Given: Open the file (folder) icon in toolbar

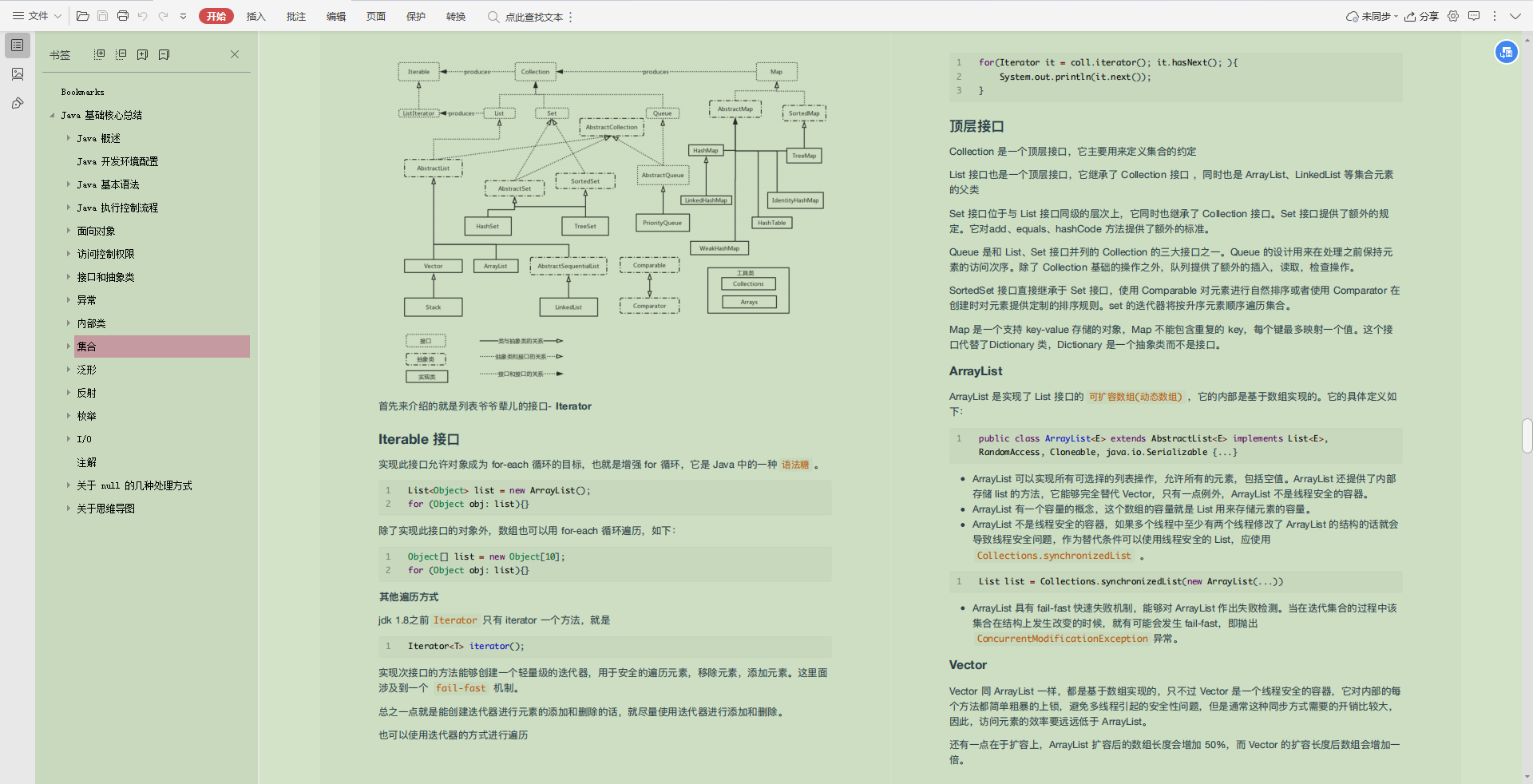Looking at the screenshot, I should click(x=82, y=16).
